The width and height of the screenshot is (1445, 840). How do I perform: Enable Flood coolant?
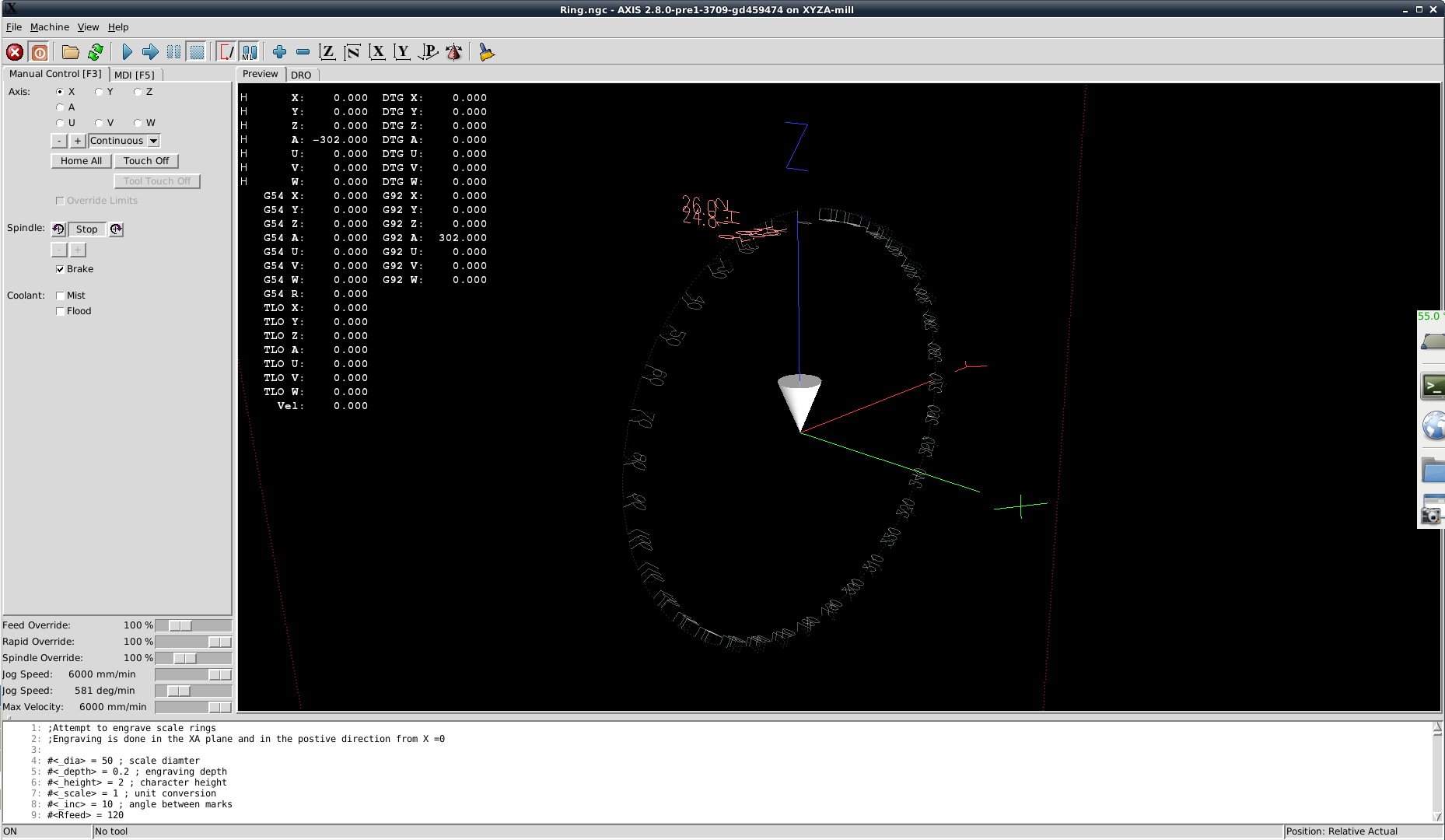click(x=60, y=311)
